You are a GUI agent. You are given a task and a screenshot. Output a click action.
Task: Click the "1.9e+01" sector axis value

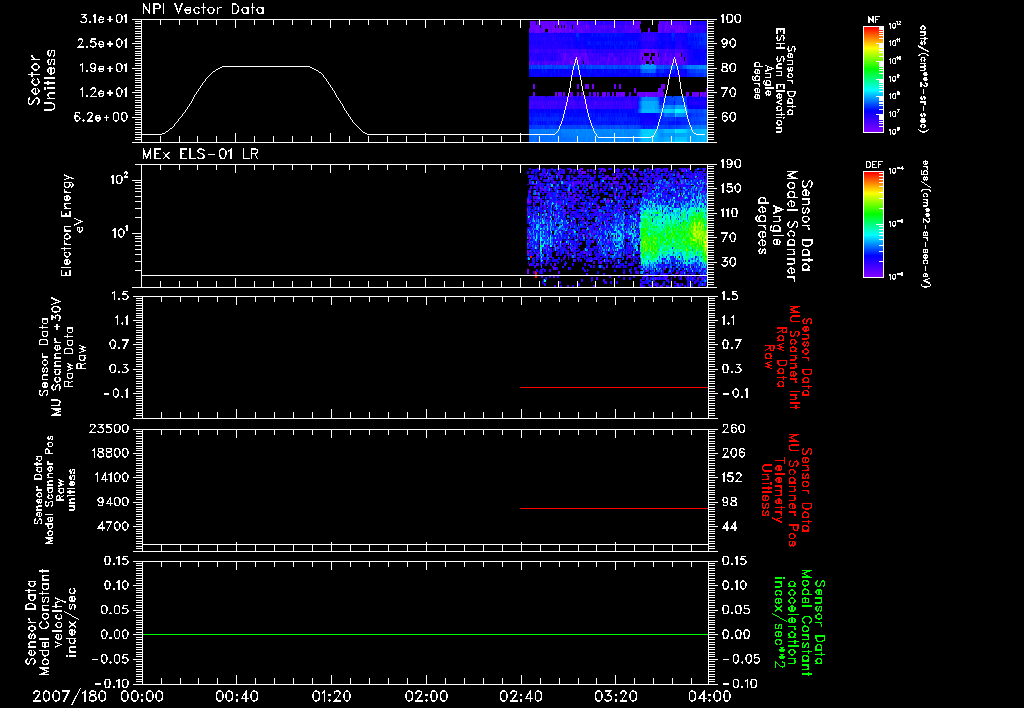click(103, 68)
